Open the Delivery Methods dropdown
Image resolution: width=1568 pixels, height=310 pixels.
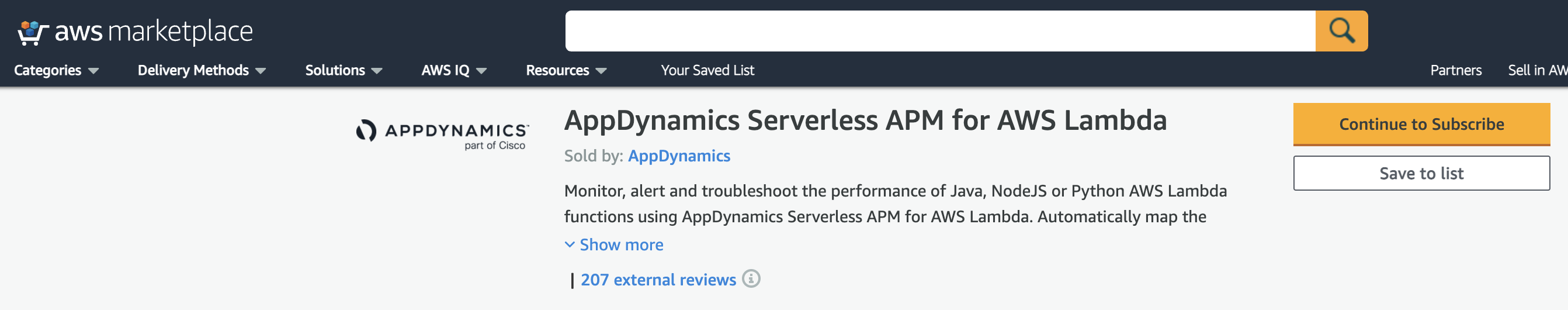pos(202,70)
